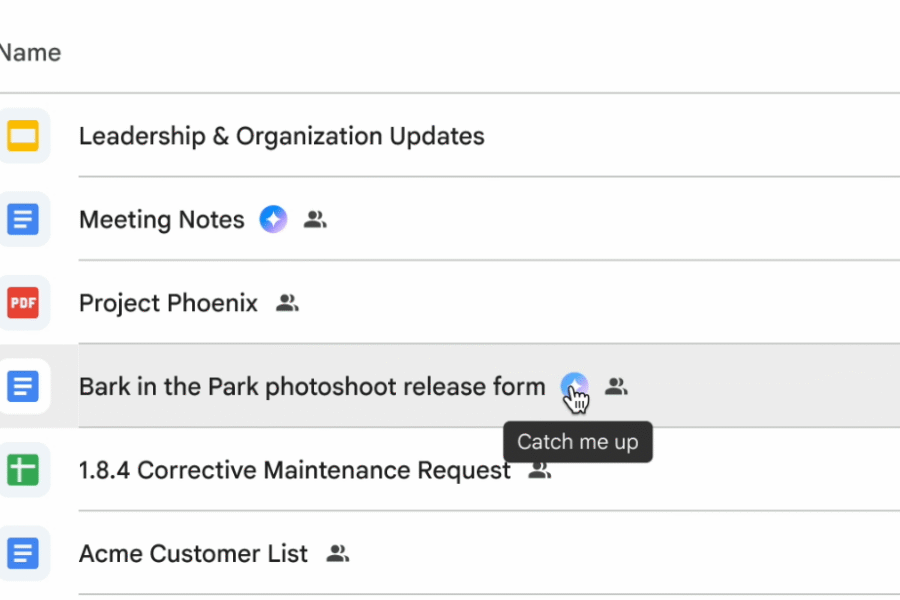Click the Google Docs icon beside Meeting Notes
This screenshot has width=900, height=600.
[25, 219]
